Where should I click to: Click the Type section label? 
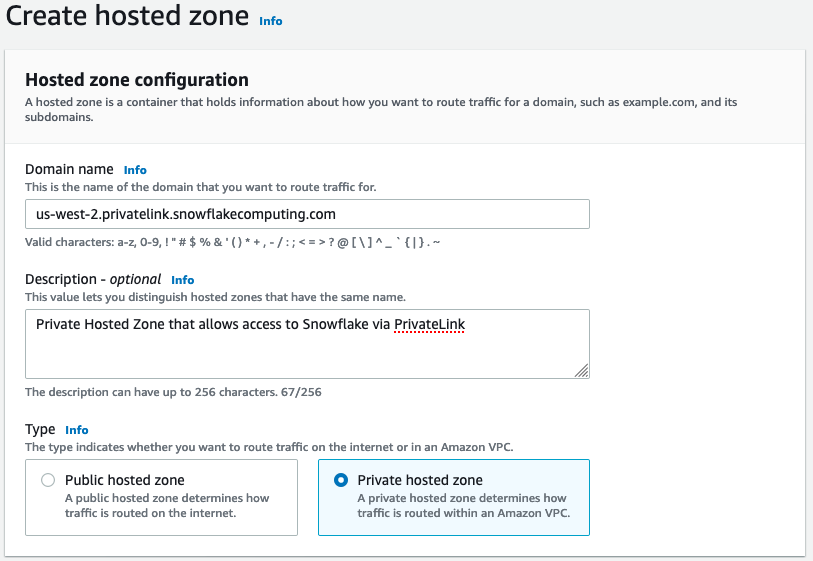click(x=41, y=430)
